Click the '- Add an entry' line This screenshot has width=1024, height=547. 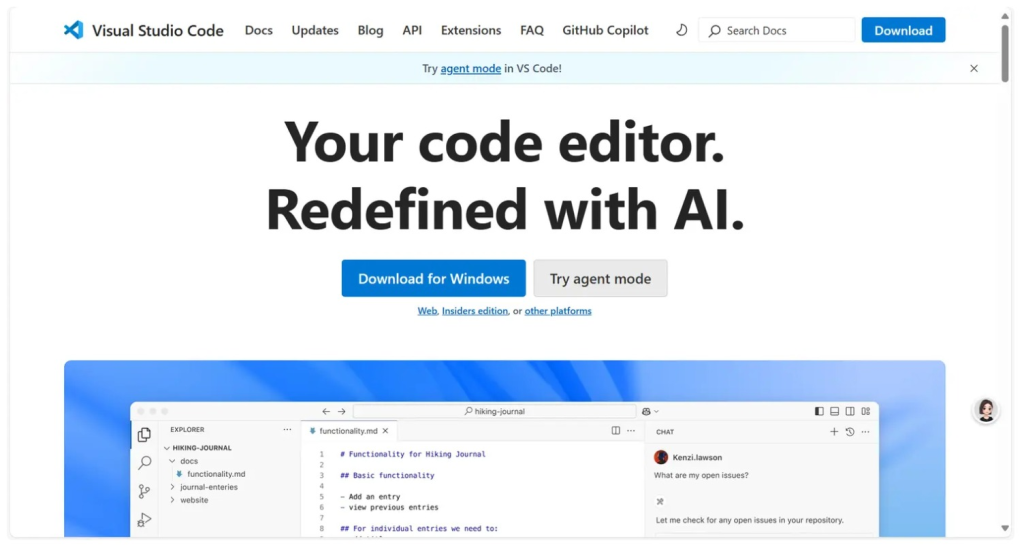point(370,497)
